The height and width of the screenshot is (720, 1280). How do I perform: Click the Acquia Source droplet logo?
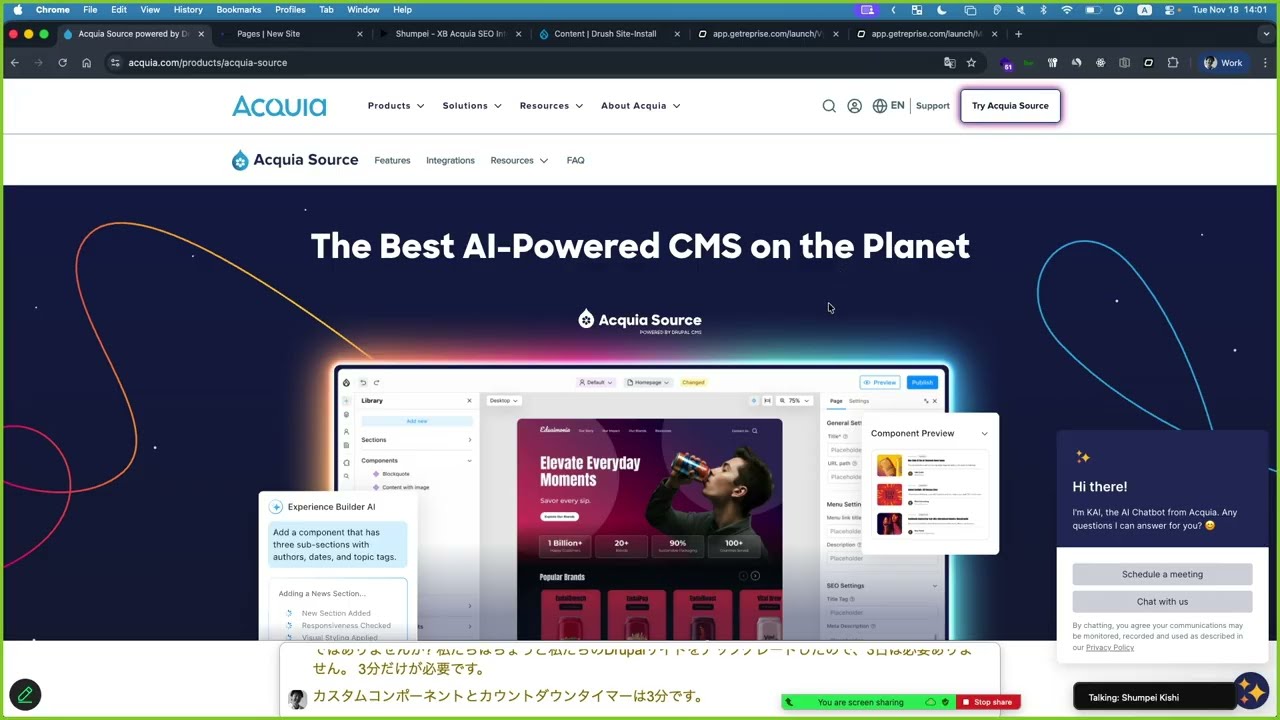240,160
